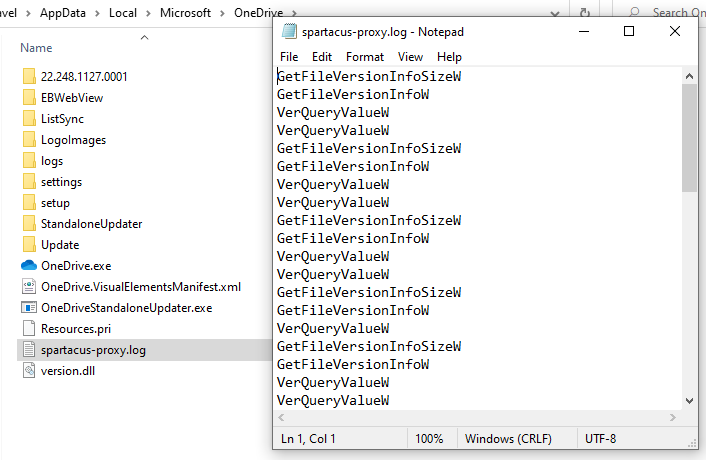The height and width of the screenshot is (460, 706).
Task: Select the StandaloneUpdater folder icon
Action: click(x=29, y=224)
